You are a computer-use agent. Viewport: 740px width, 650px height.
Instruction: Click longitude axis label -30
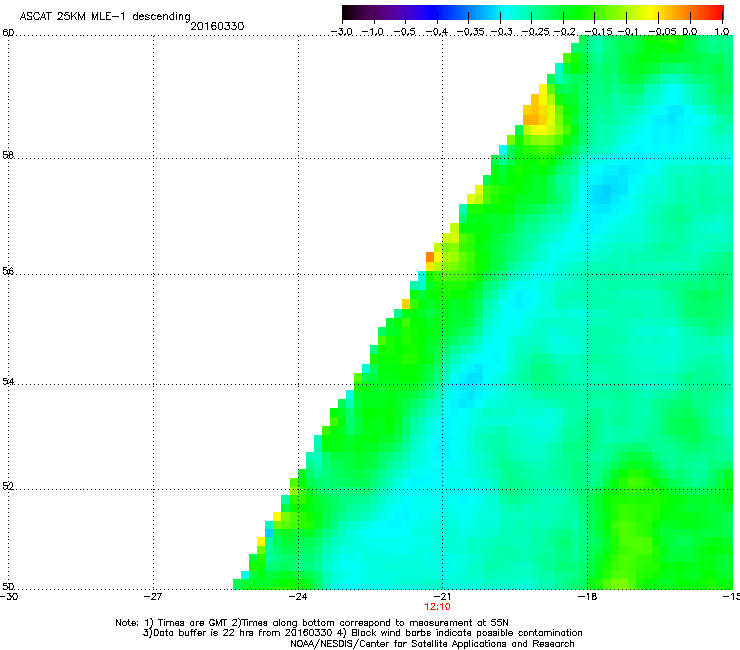tap(9, 597)
